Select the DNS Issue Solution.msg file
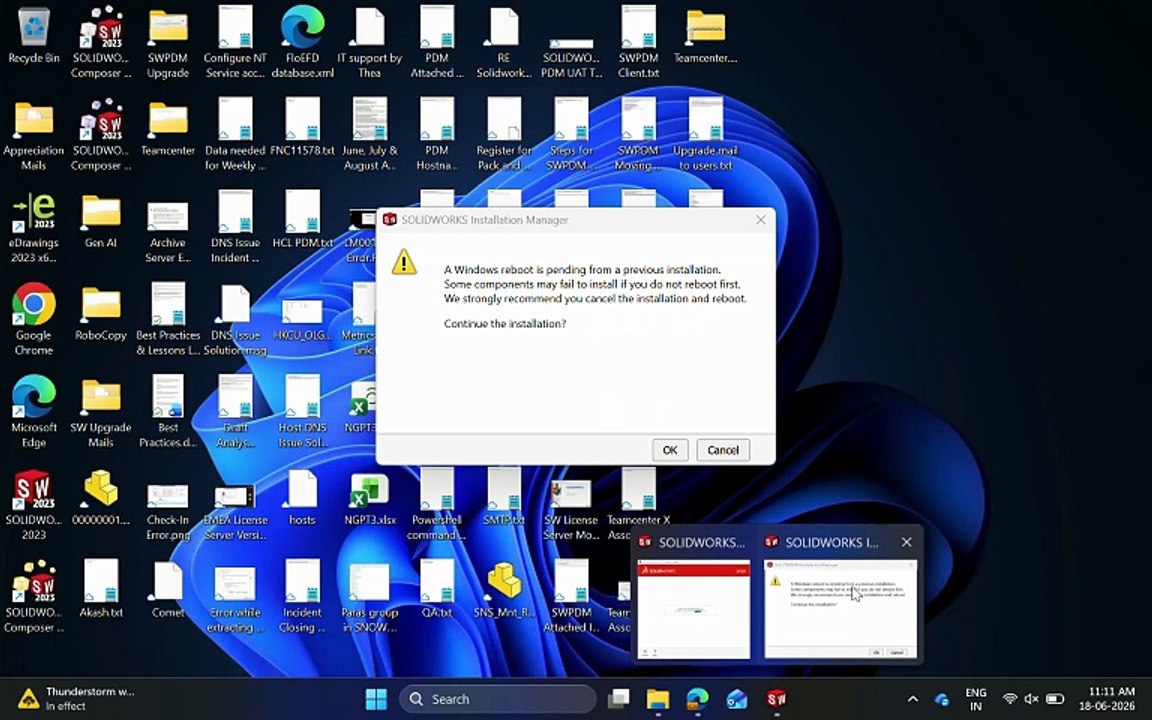The width and height of the screenshot is (1152, 720). click(x=235, y=320)
